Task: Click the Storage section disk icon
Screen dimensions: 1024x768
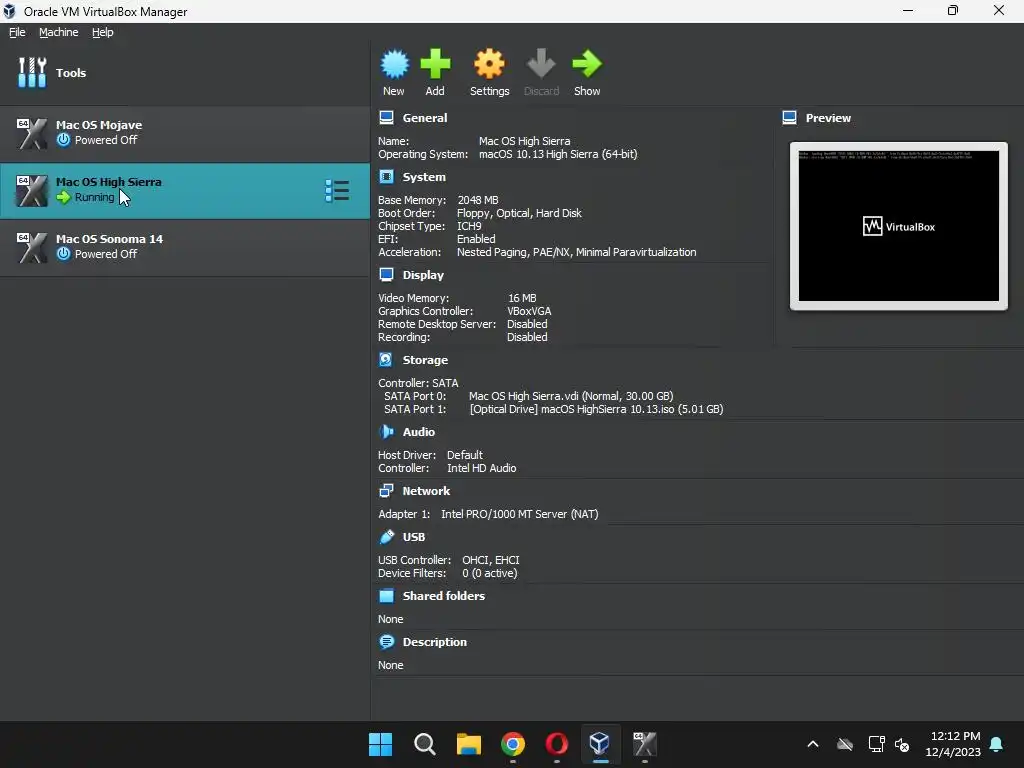Action: pos(386,360)
